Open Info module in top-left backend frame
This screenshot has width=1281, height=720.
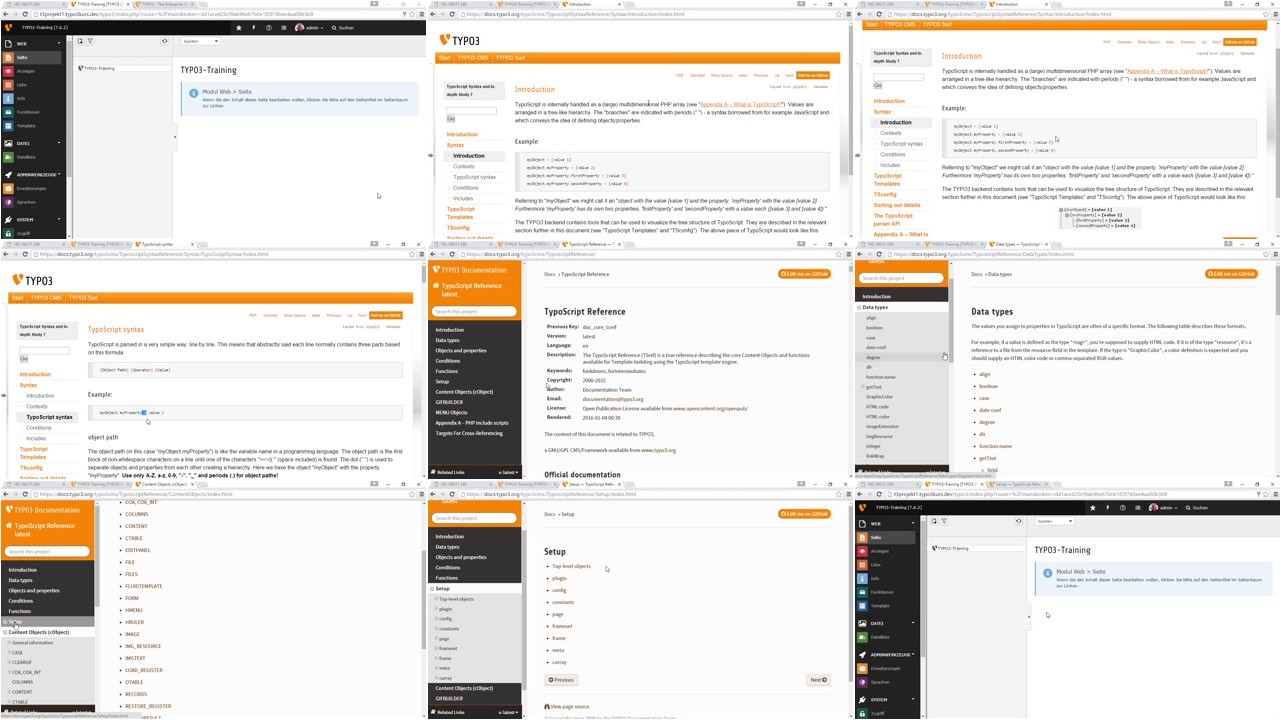click(31, 98)
